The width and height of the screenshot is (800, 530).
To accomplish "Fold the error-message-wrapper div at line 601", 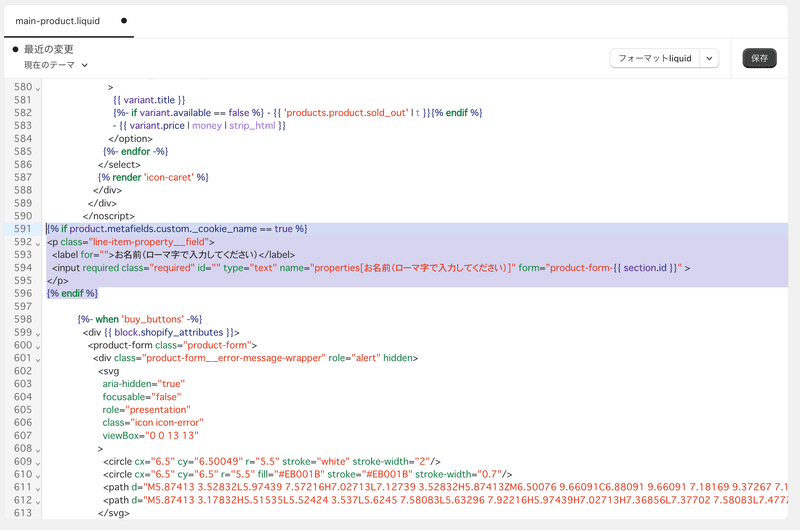I will pos(38,358).
